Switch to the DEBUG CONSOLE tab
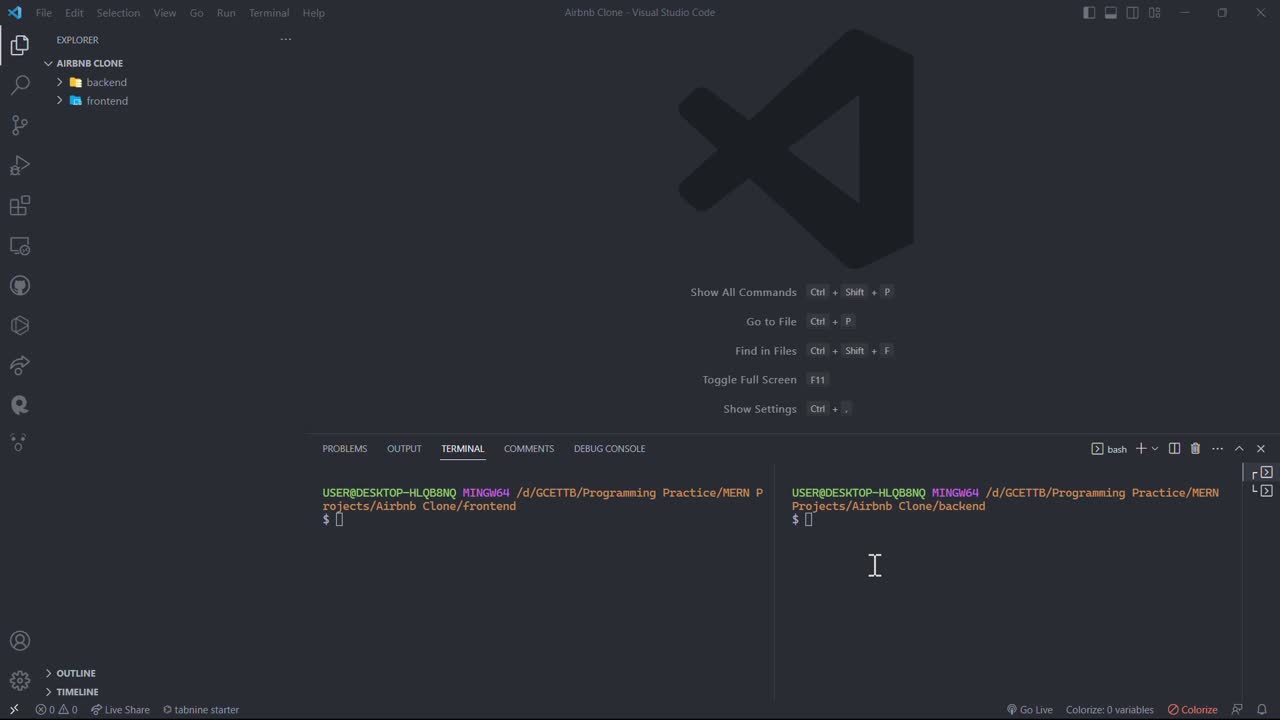Screen dimensions: 1280x720 609,449
